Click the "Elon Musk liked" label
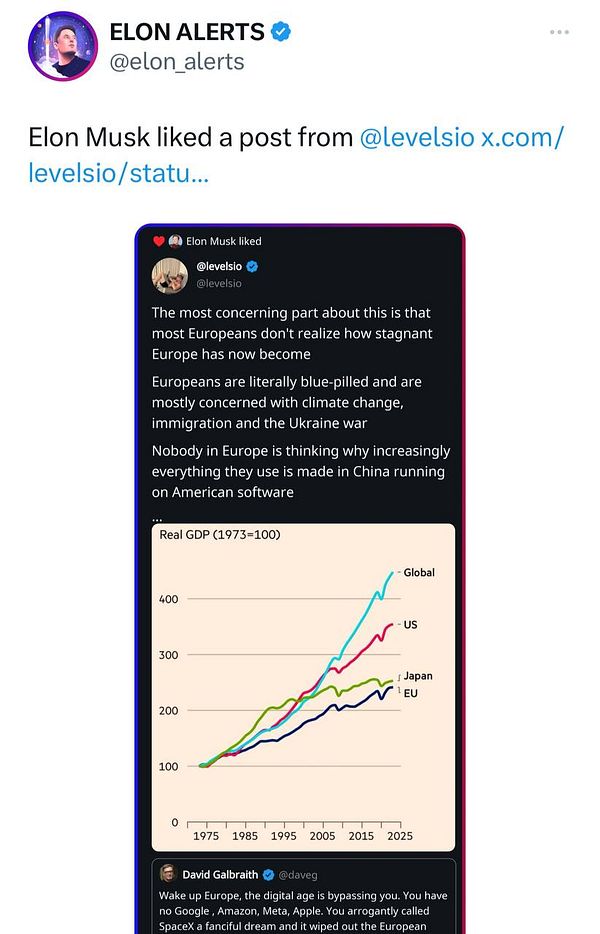The height and width of the screenshot is (934, 600). click(223, 241)
